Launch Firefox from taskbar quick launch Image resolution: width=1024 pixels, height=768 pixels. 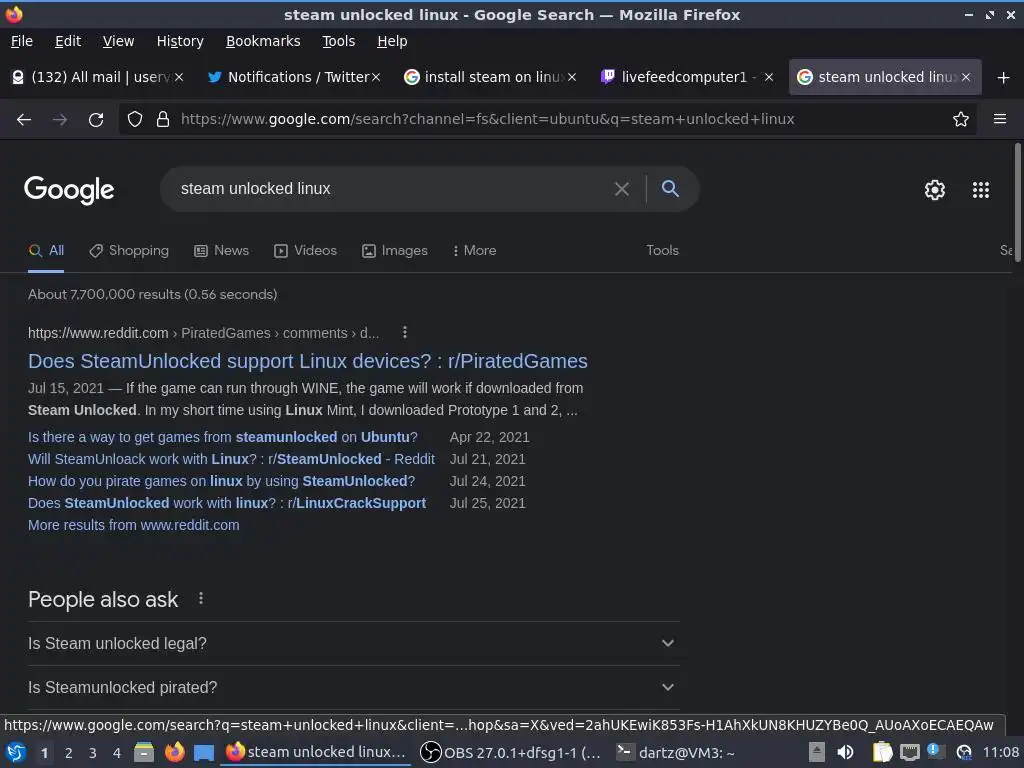coord(174,753)
